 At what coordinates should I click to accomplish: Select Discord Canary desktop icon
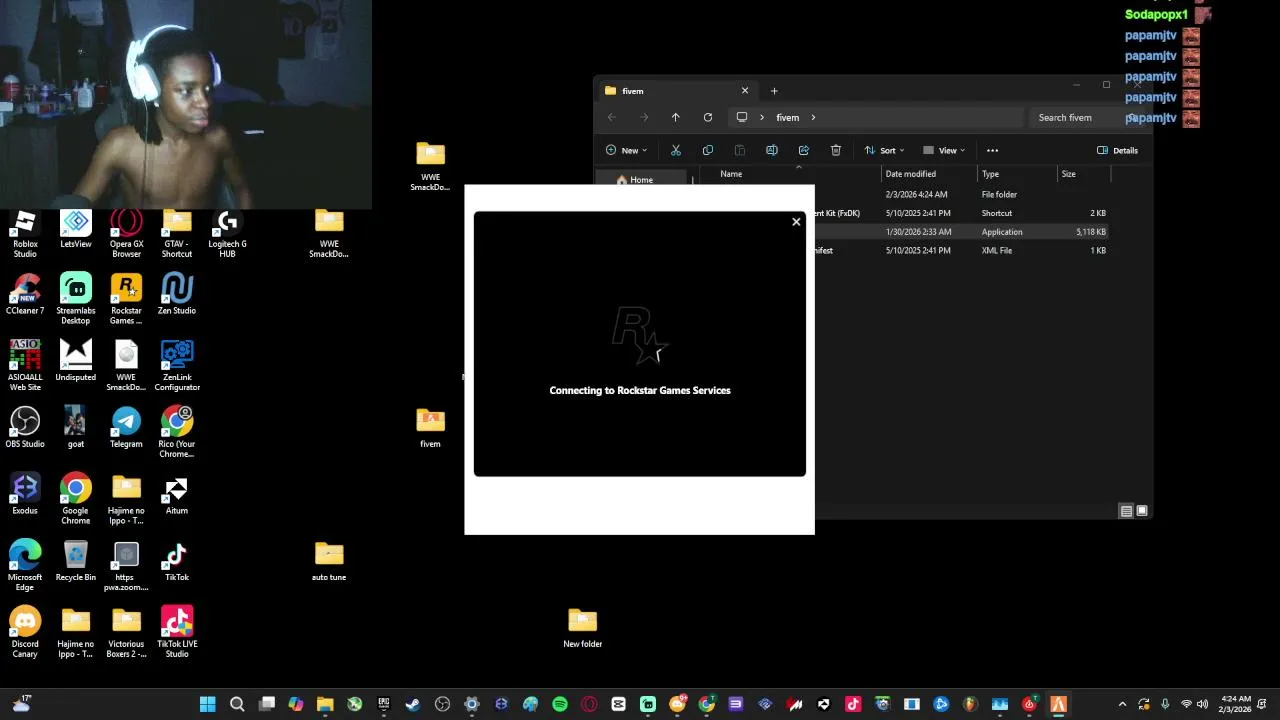tap(25, 633)
